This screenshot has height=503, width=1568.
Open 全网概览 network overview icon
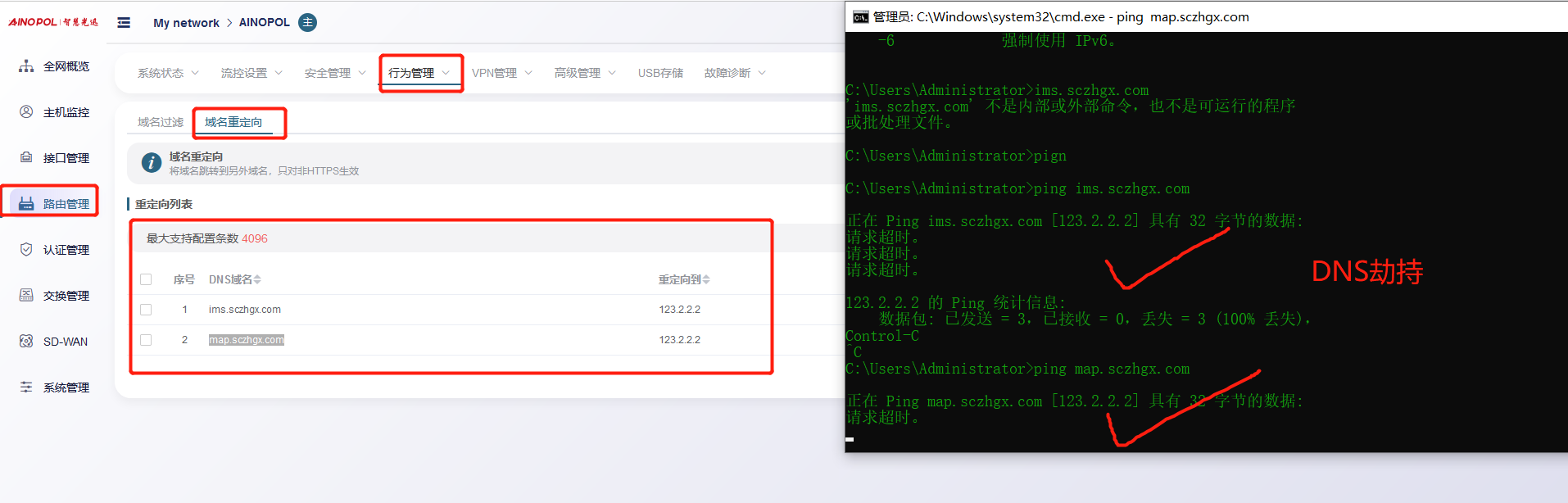coord(26,66)
